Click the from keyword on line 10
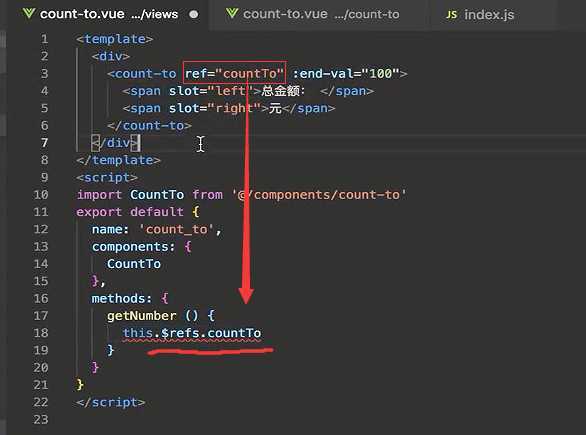Viewport: 586px width, 435px height. coord(207,195)
